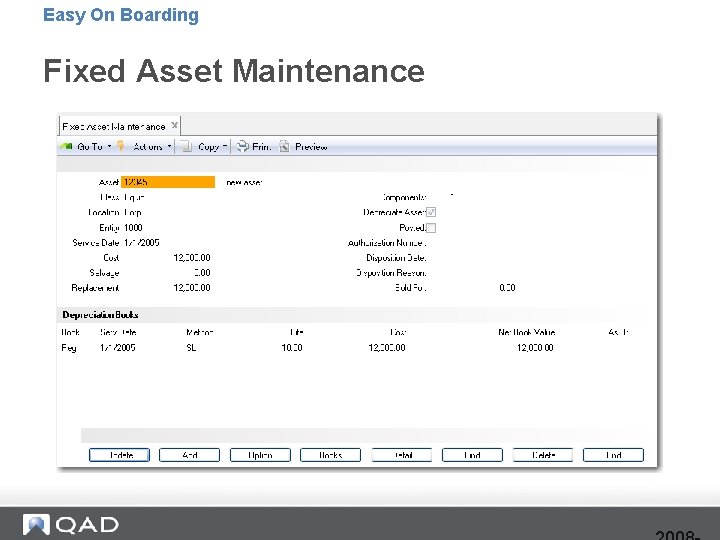Image resolution: width=720 pixels, height=540 pixels.
Task: Click the Copy pages icon
Action: click(x=186, y=146)
